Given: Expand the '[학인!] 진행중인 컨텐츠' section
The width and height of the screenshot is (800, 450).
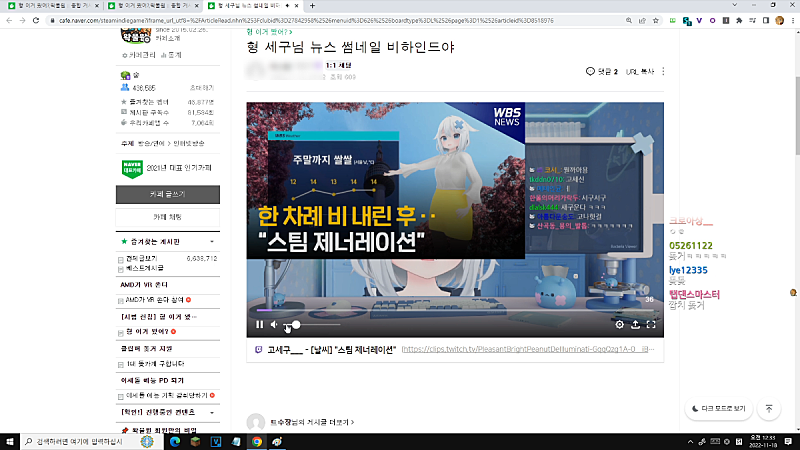Looking at the screenshot, I should point(212,412).
